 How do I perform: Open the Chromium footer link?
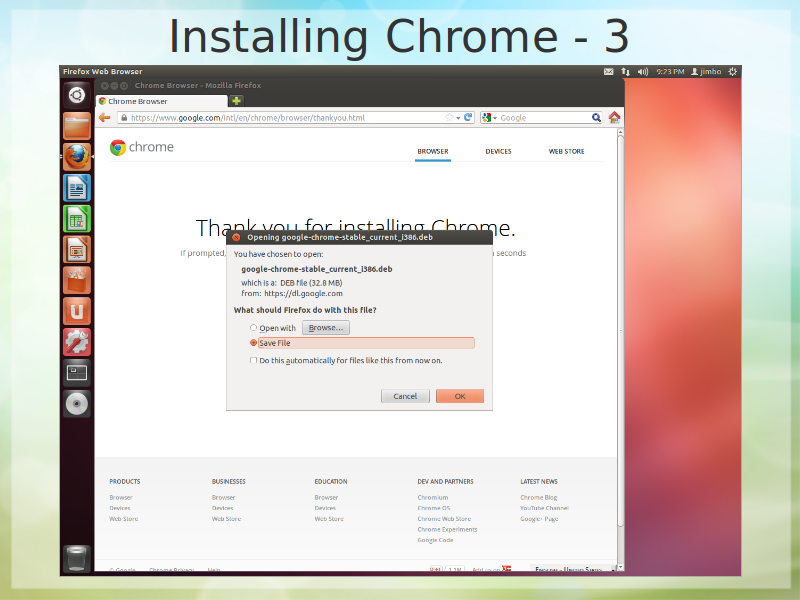433,497
